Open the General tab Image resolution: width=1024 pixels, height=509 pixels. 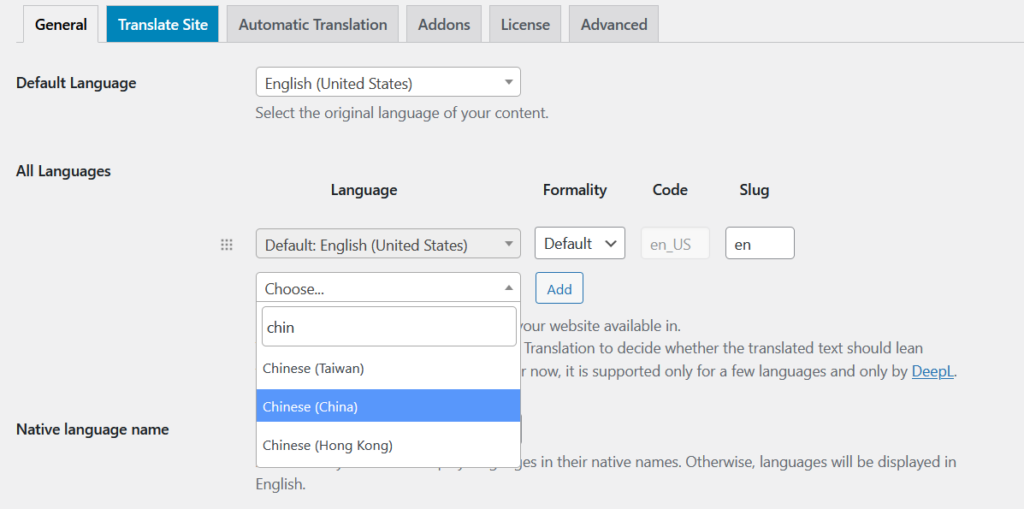pyautogui.click(x=61, y=25)
